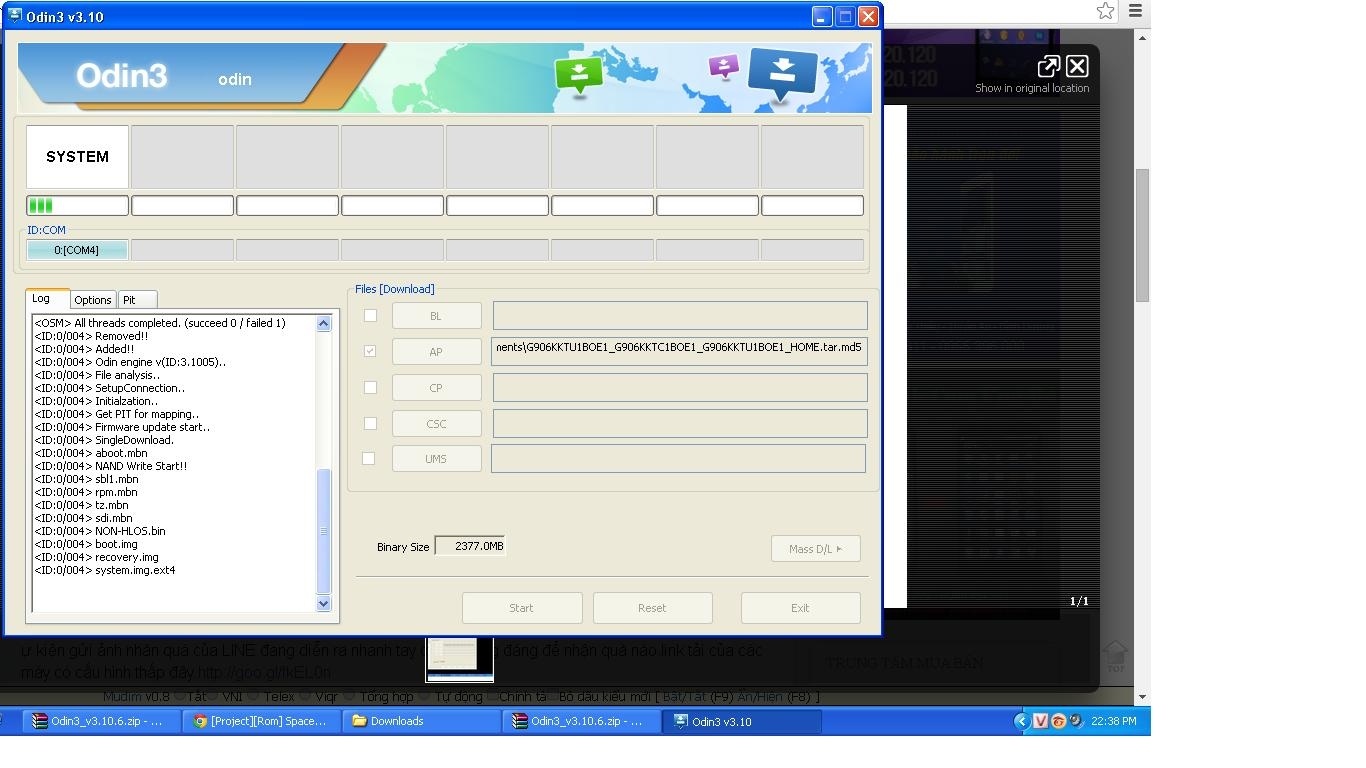Click log scrollbar up arrow
Image resolution: width=1366 pixels, height=768 pixels.
pyautogui.click(x=323, y=323)
